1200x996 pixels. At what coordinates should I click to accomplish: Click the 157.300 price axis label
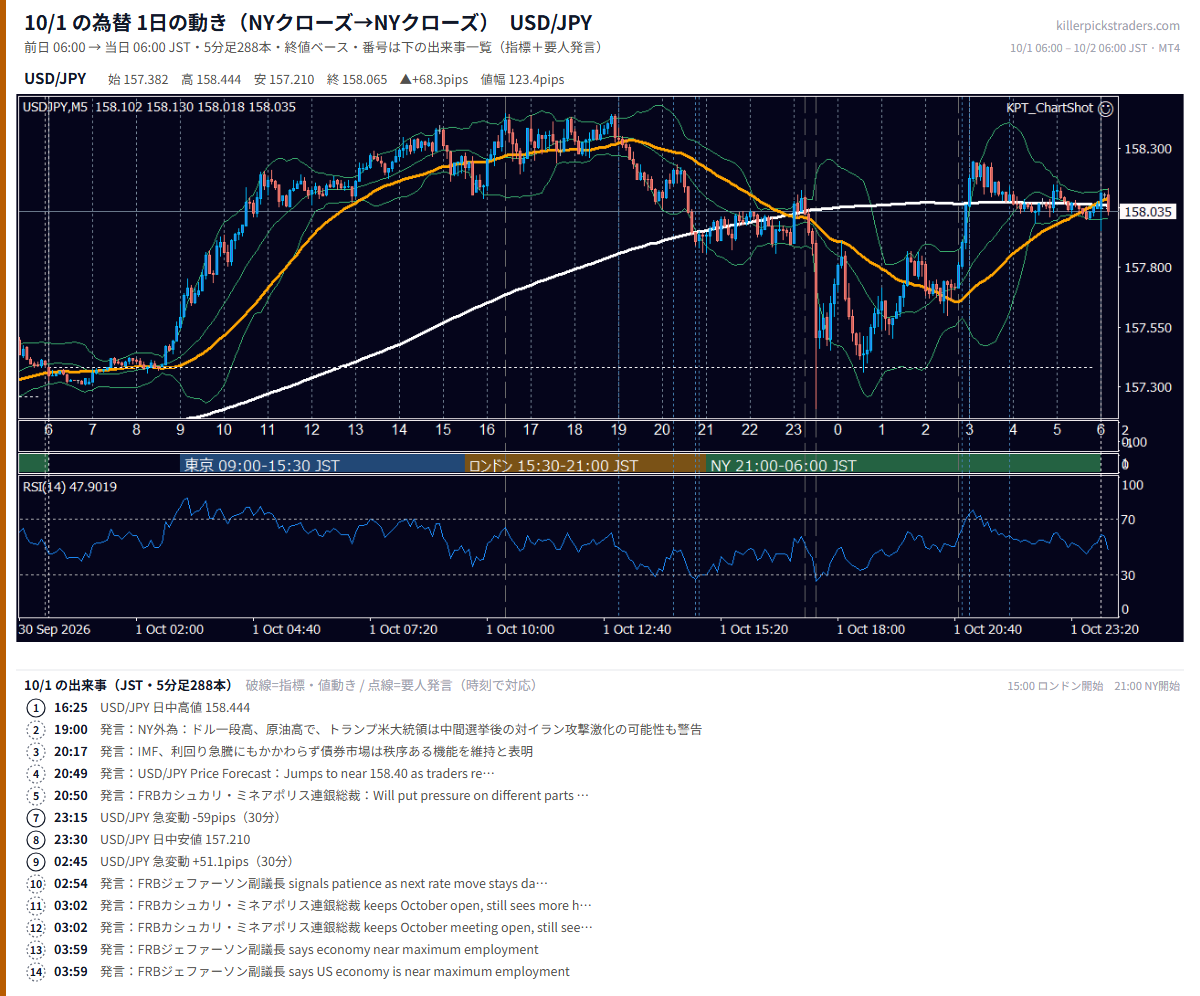tap(1147, 387)
